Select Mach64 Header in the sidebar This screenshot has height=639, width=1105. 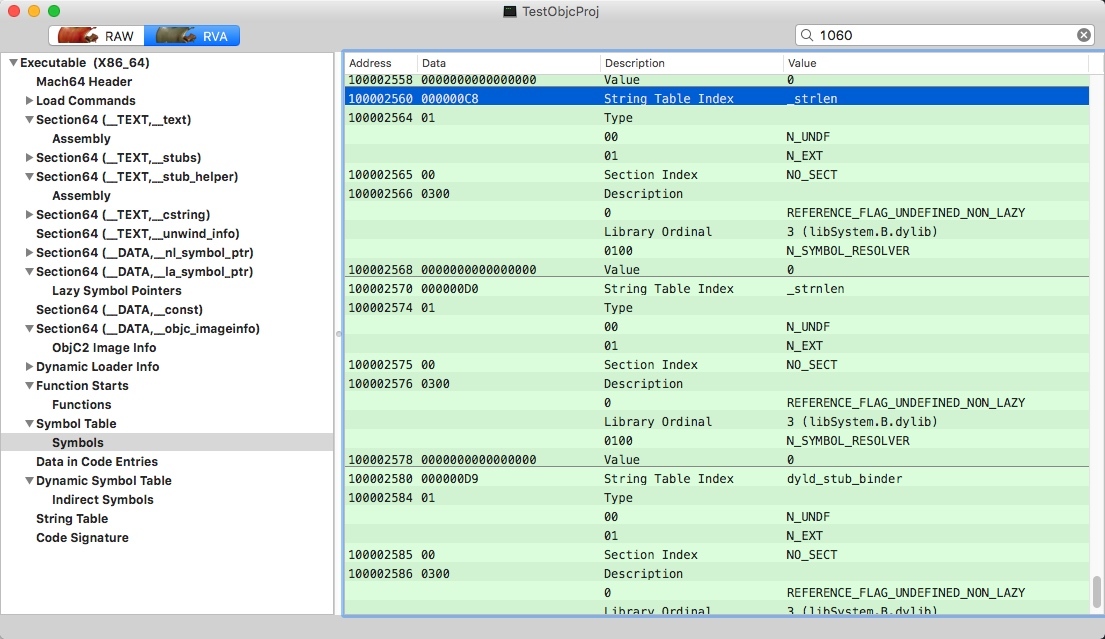pyautogui.click(x=84, y=82)
